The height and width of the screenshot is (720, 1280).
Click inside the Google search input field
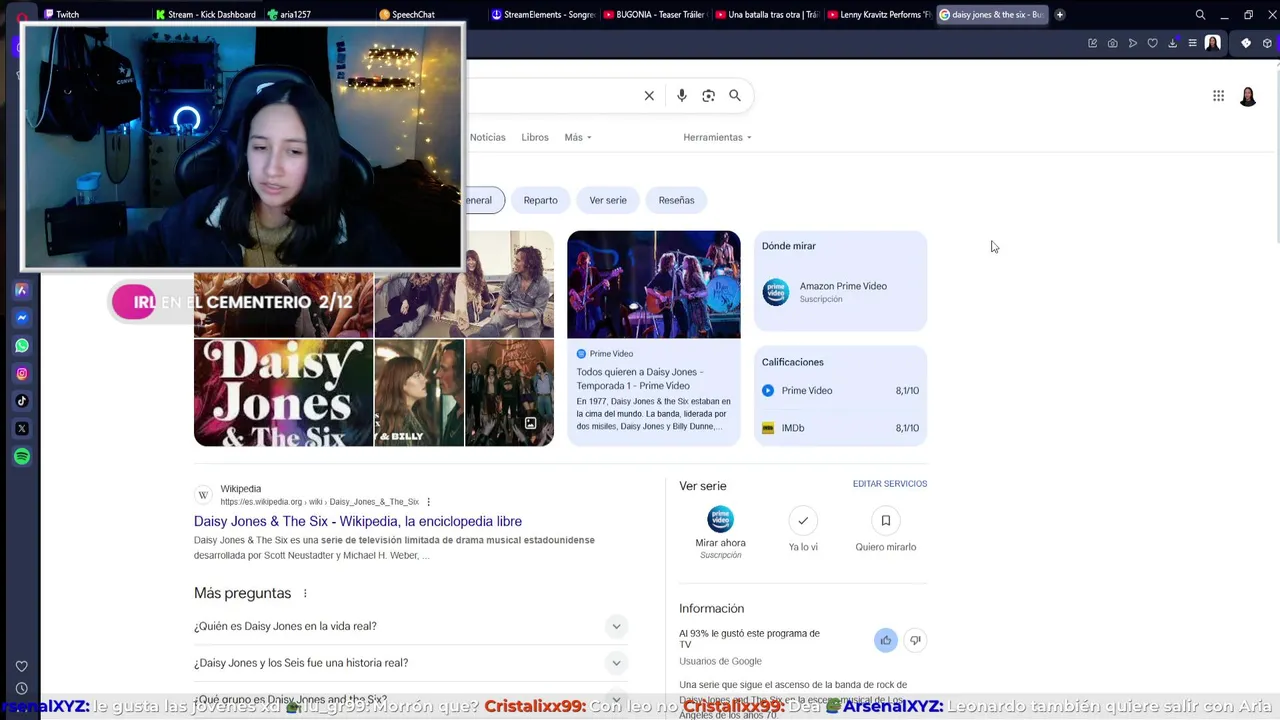pyautogui.click(x=553, y=96)
